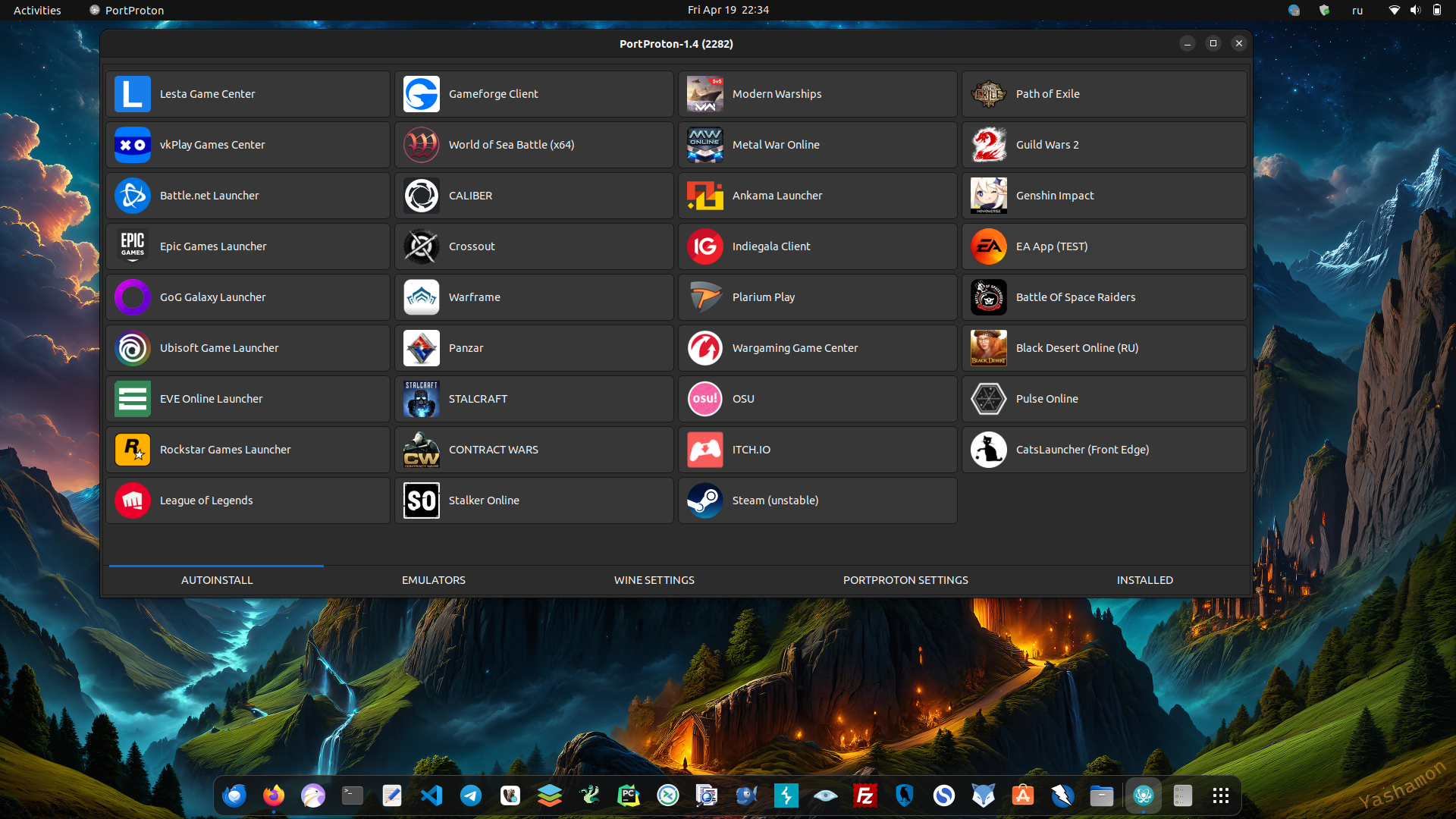This screenshot has width=1456, height=819.
Task: Click the Lesta Game Center icon
Action: pyautogui.click(x=133, y=94)
